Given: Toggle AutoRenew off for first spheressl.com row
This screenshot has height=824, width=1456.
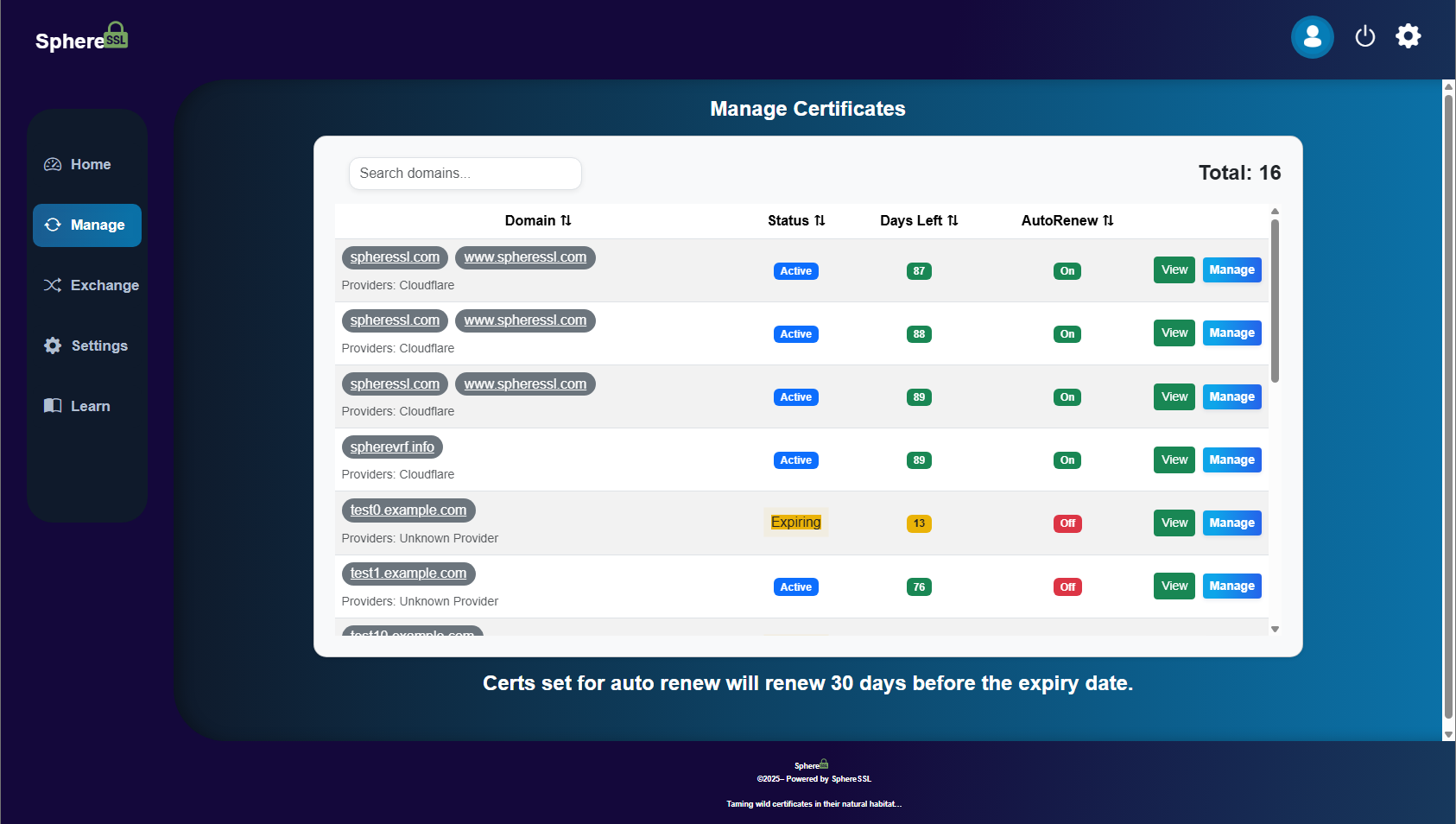Looking at the screenshot, I should (1067, 270).
